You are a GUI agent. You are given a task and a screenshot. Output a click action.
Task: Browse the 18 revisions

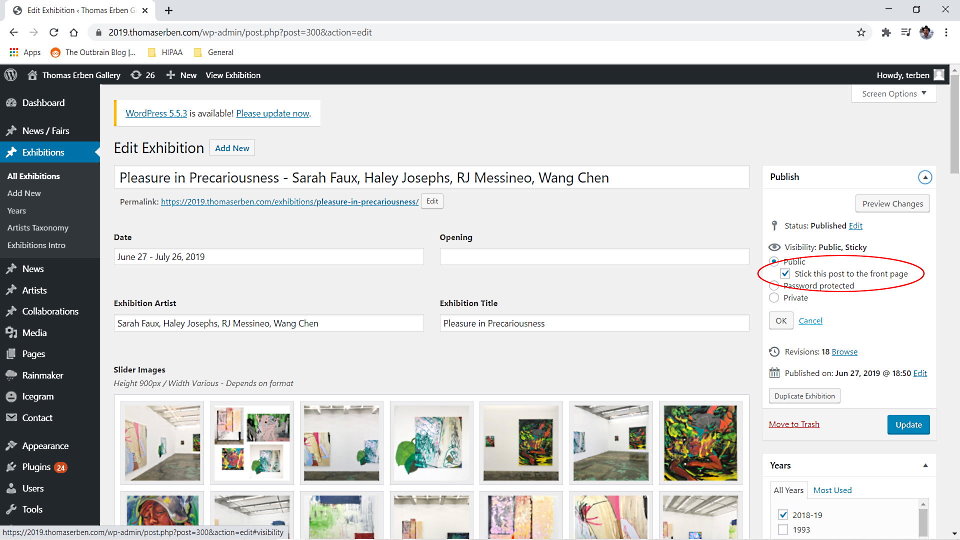point(844,351)
